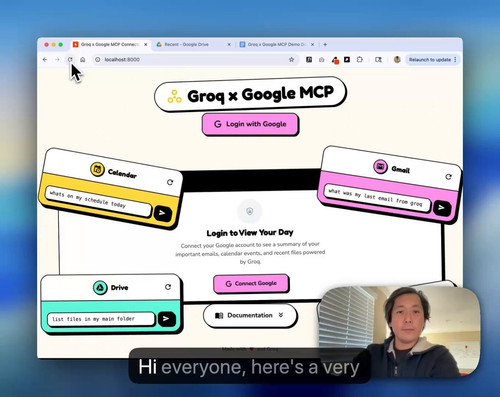500x397 pixels.
Task: Open the media control icon in toolbar
Action: coord(378,60)
